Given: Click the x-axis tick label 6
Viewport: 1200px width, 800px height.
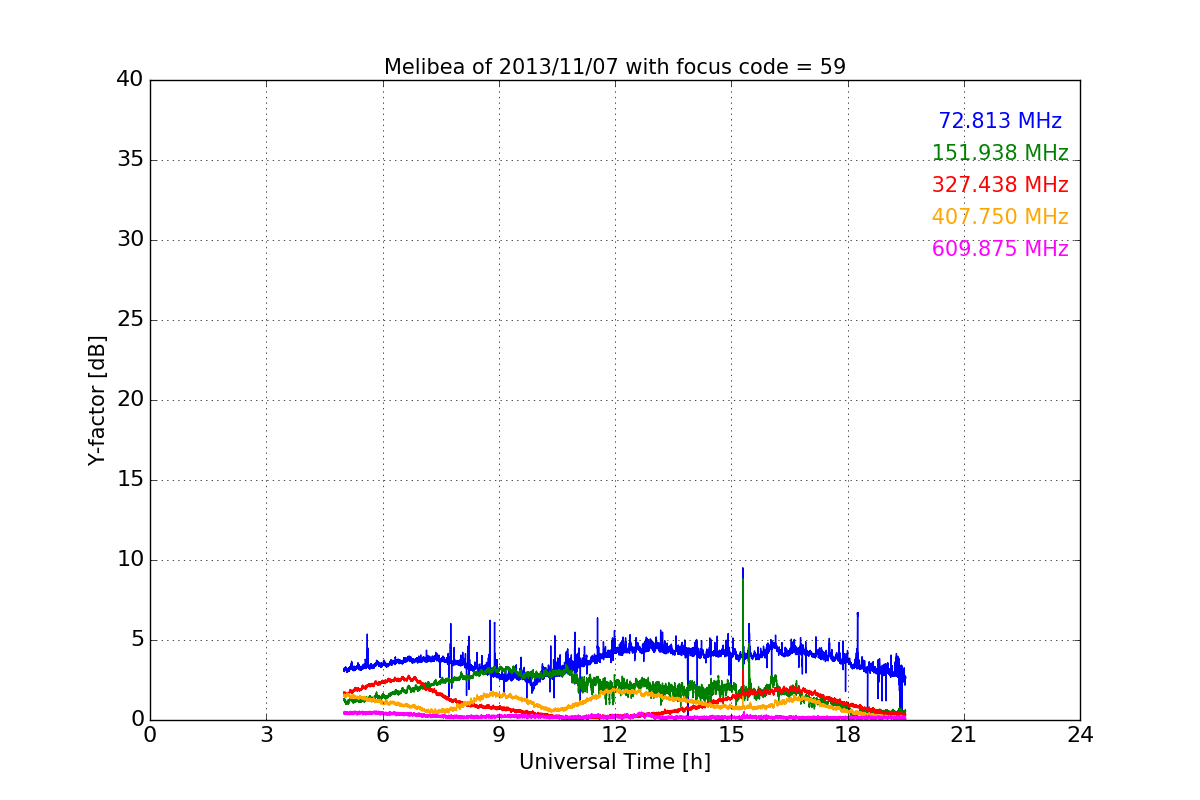Looking at the screenshot, I should pyautogui.click(x=382, y=734).
